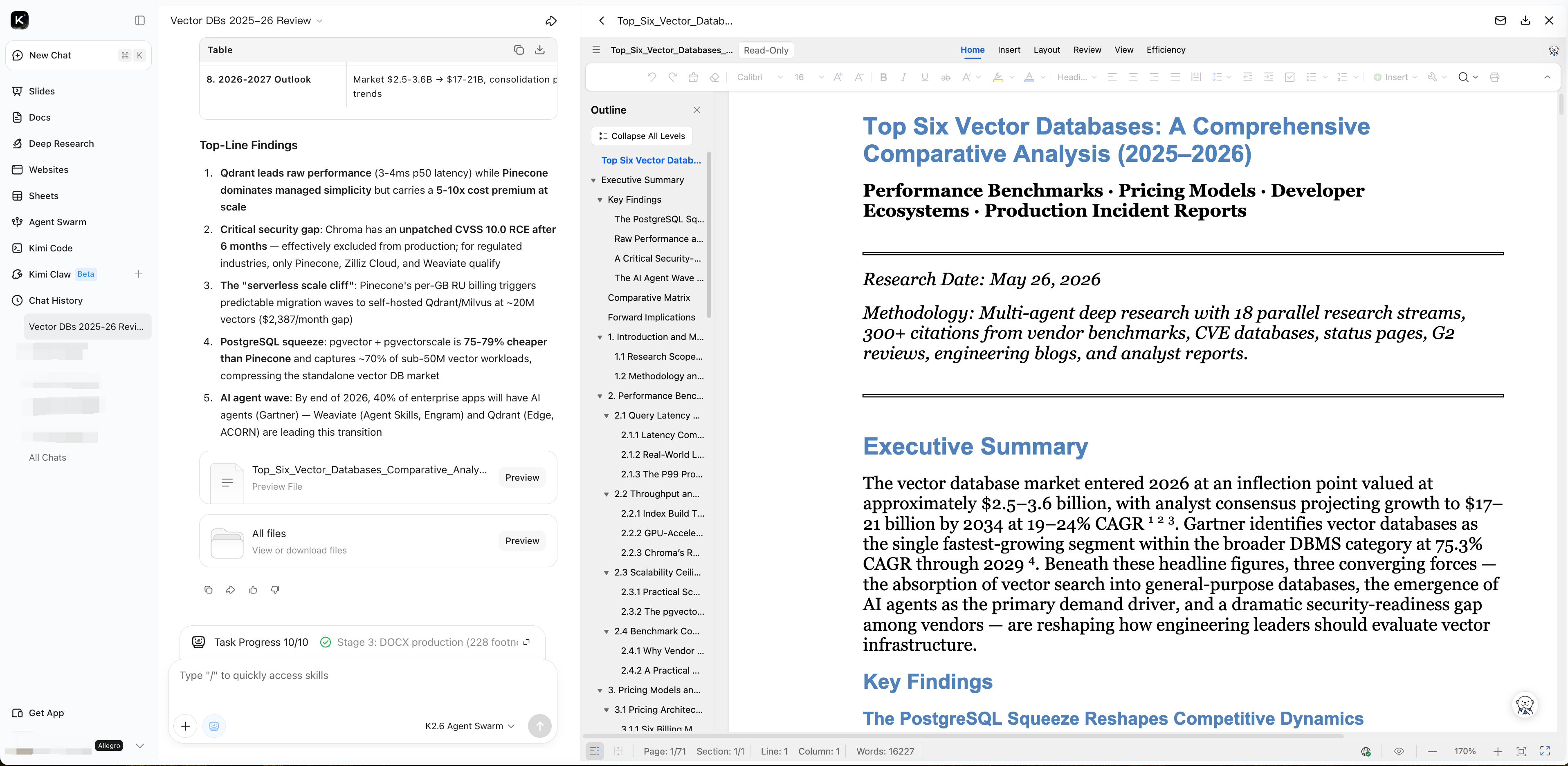Open the search magnifier tool
Viewport: 1568px width, 766px height.
[x=1463, y=77]
